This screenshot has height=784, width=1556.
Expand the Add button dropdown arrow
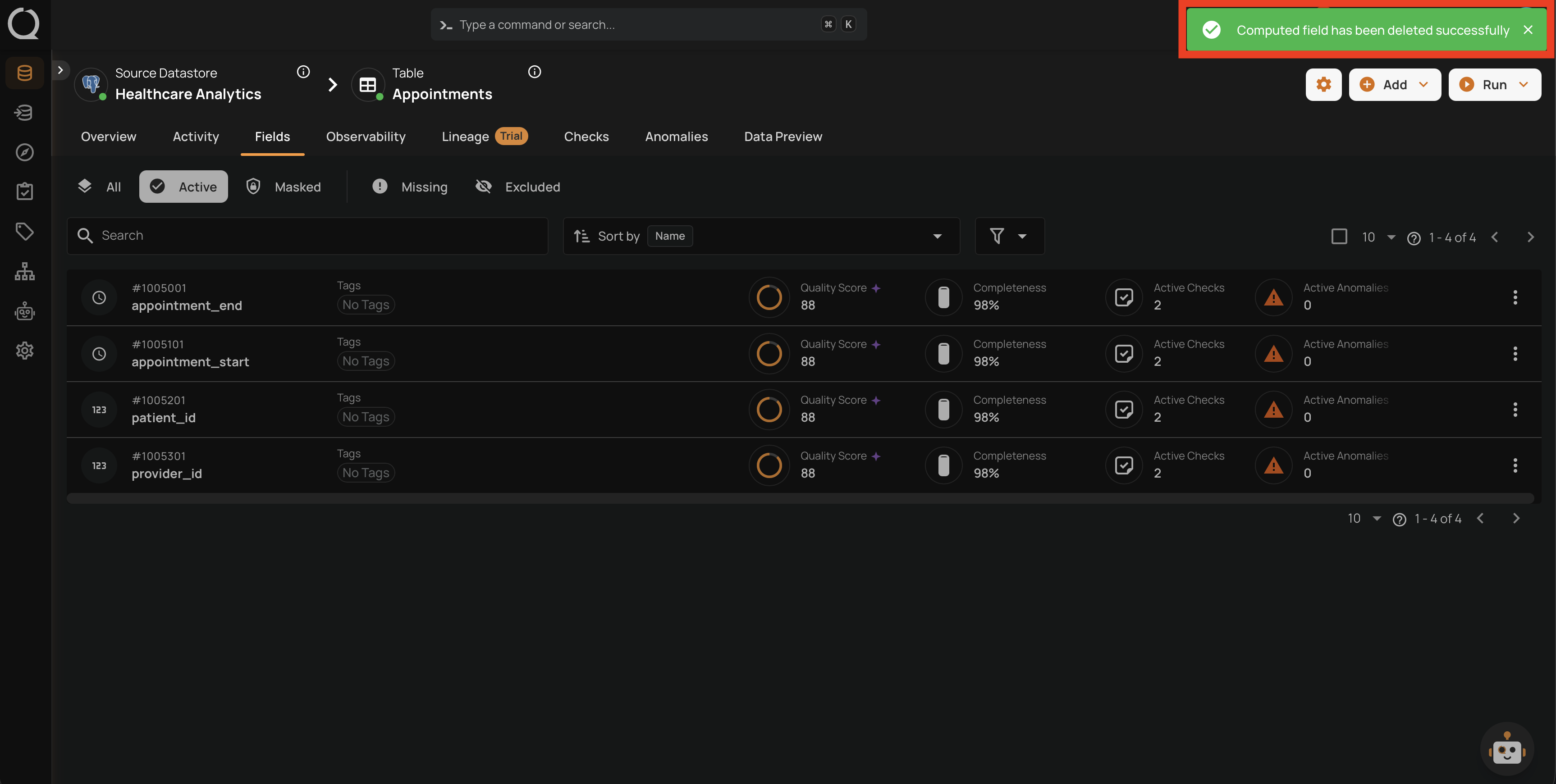coord(1424,85)
